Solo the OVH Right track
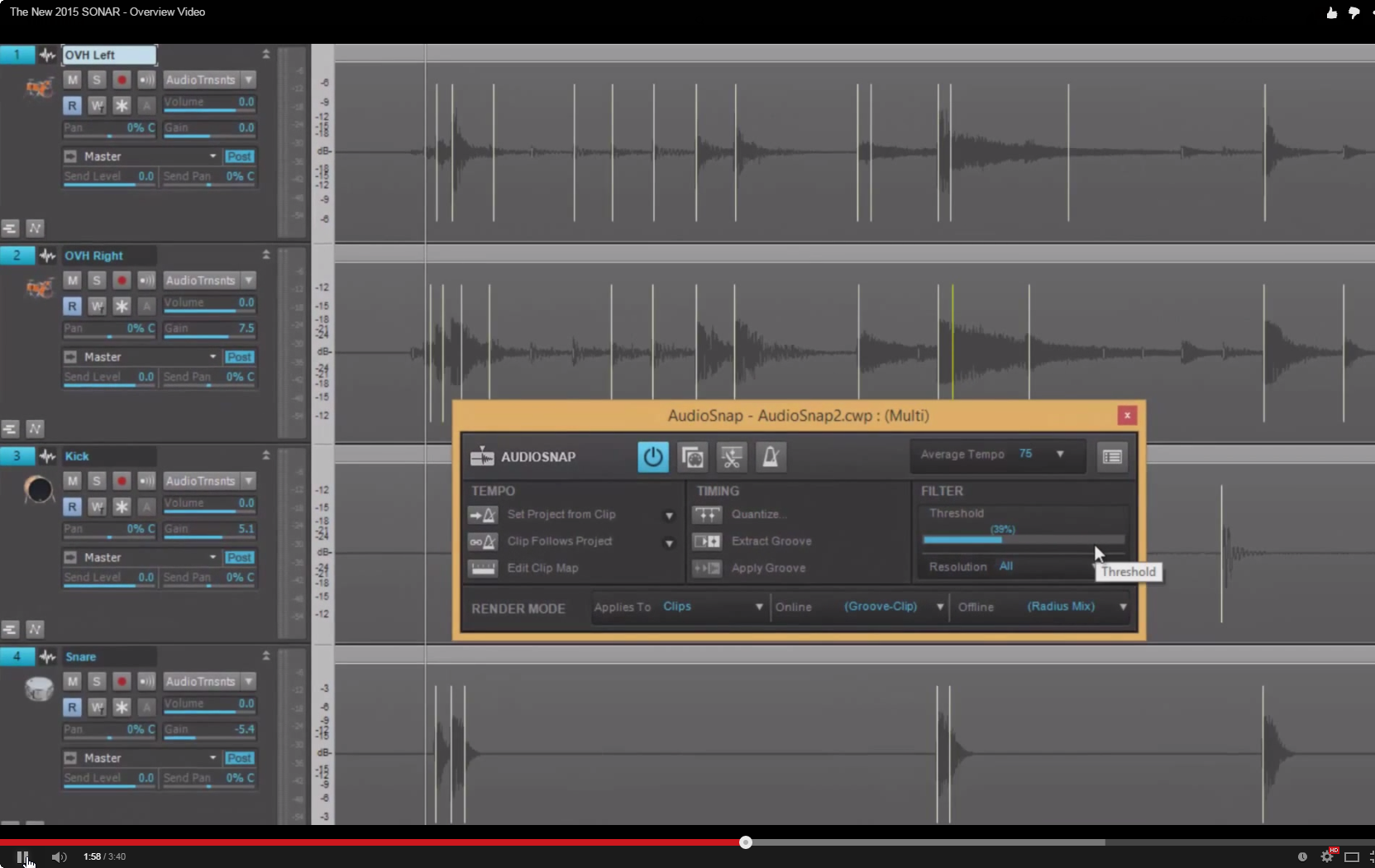Viewport: 1375px width, 868px height. click(x=97, y=280)
